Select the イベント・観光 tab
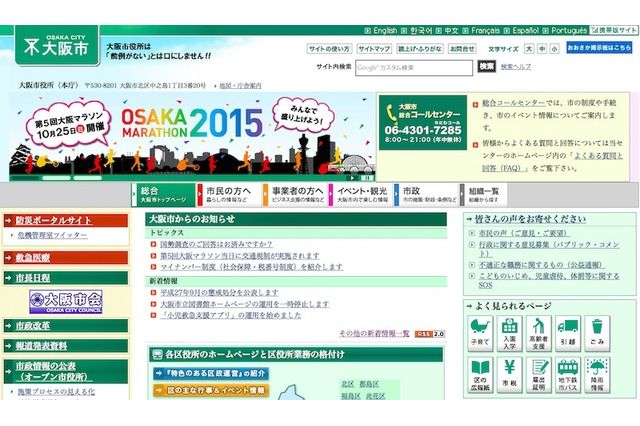640x426 pixels. coord(360,195)
